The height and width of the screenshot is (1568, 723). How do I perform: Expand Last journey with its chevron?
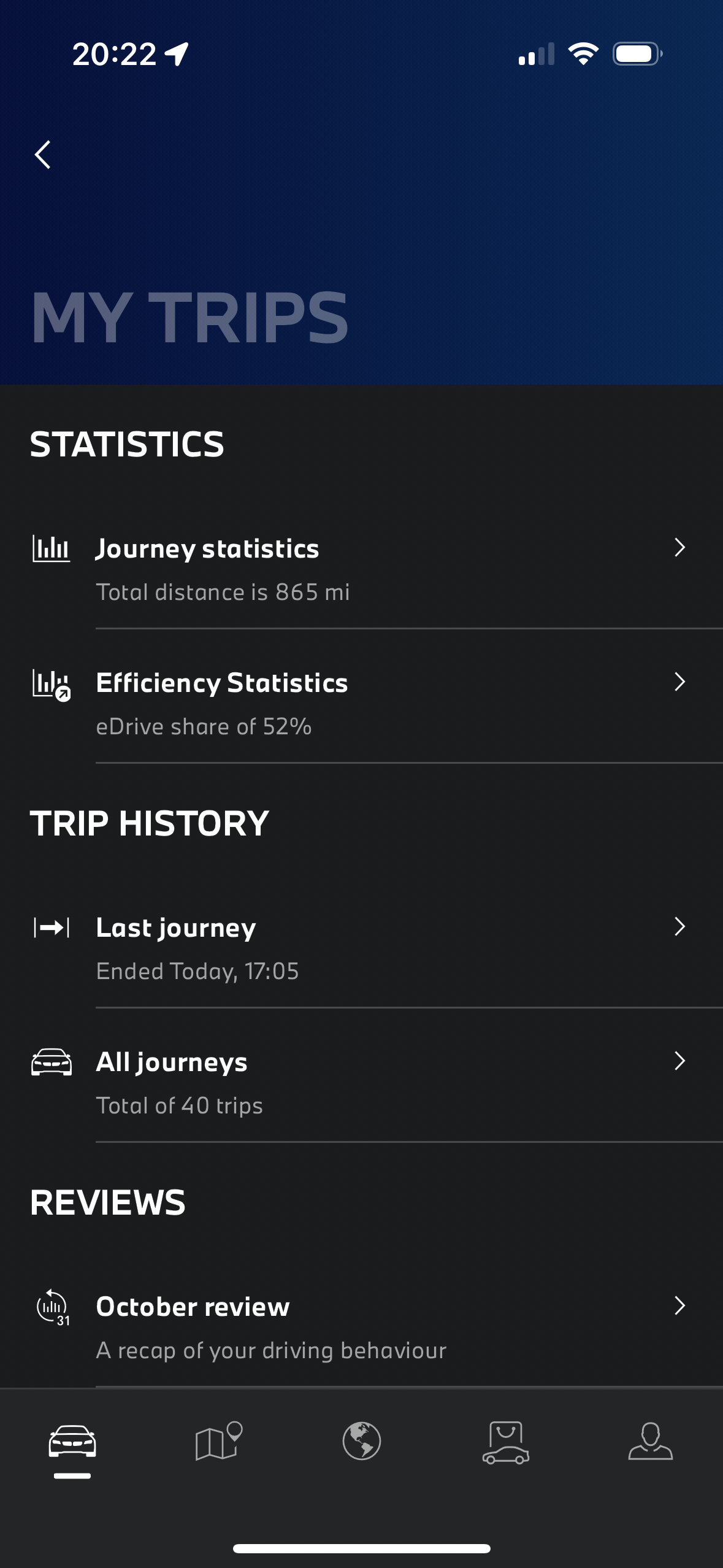point(679,926)
